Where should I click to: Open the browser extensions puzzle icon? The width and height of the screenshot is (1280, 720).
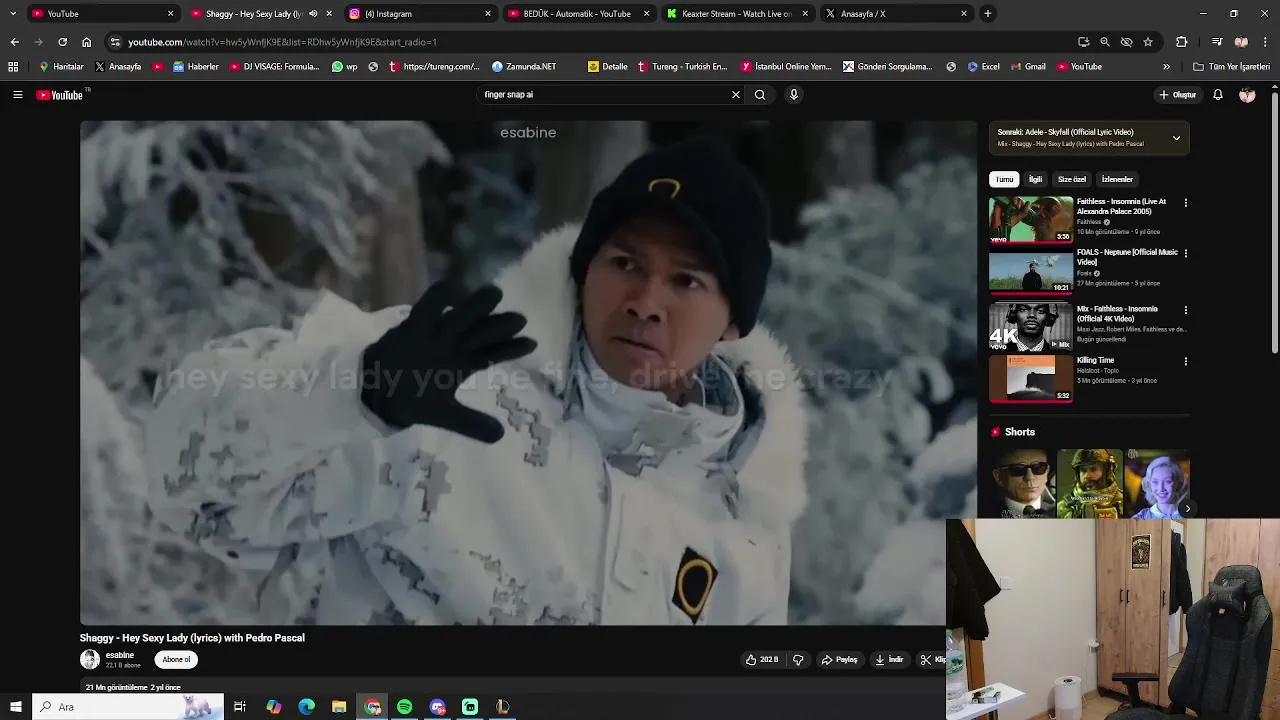(1182, 42)
